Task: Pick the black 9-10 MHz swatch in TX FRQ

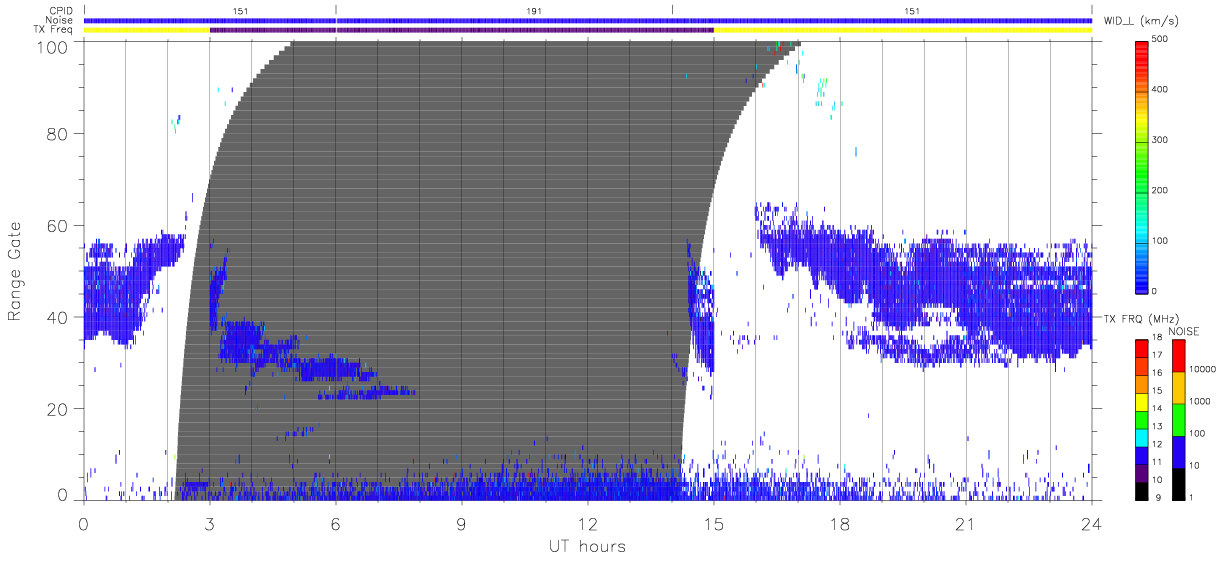Action: [x=1141, y=491]
